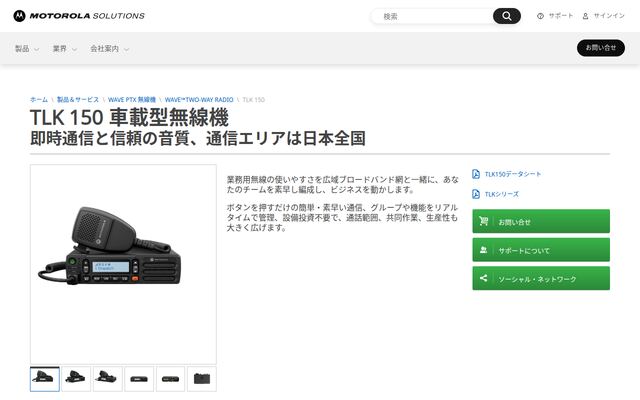Expand the 業界 menu
Image resolution: width=640 pixels, height=400 pixels.
click(x=64, y=49)
